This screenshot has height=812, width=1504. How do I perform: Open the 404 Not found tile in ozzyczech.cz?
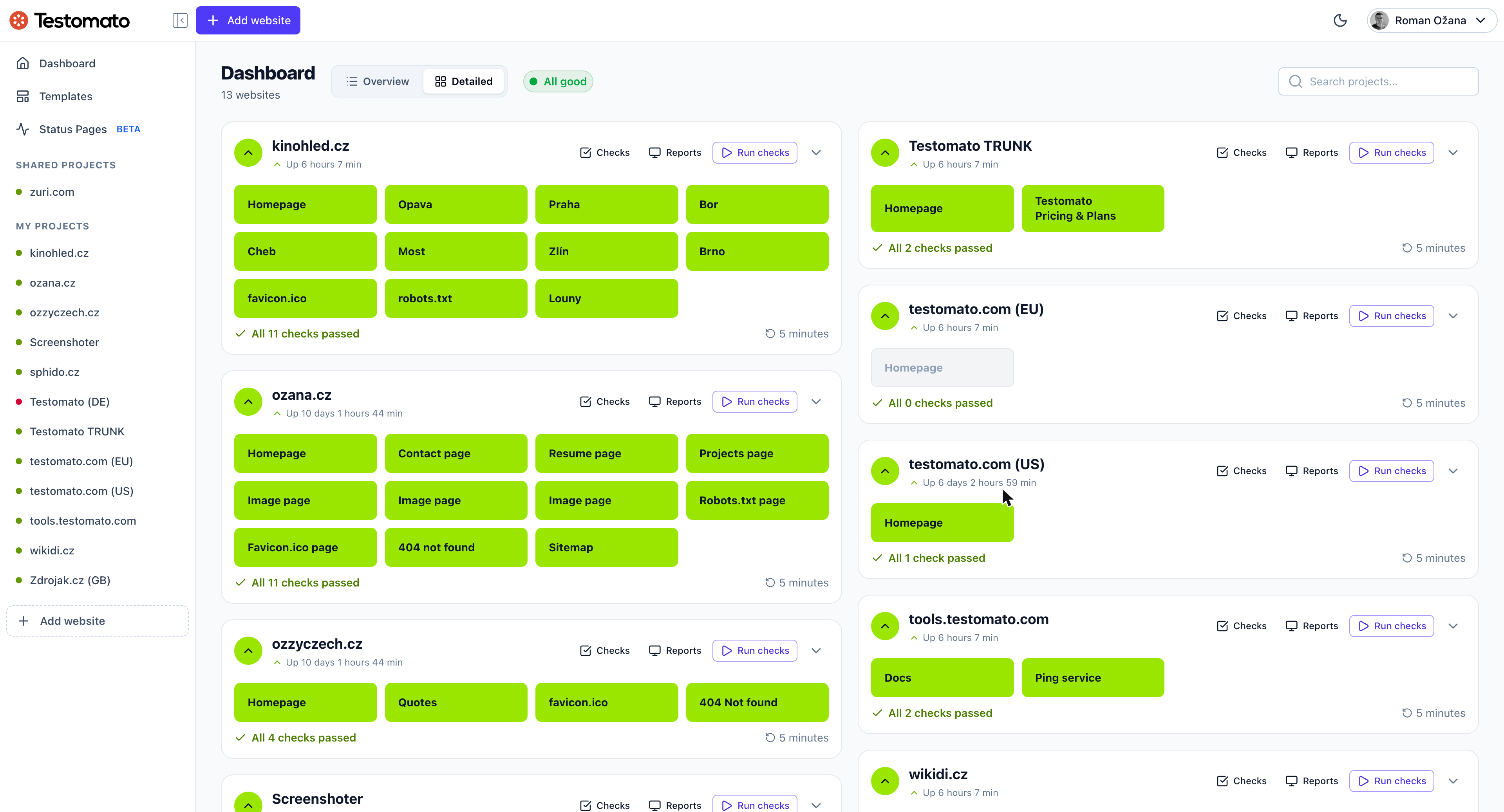point(757,702)
